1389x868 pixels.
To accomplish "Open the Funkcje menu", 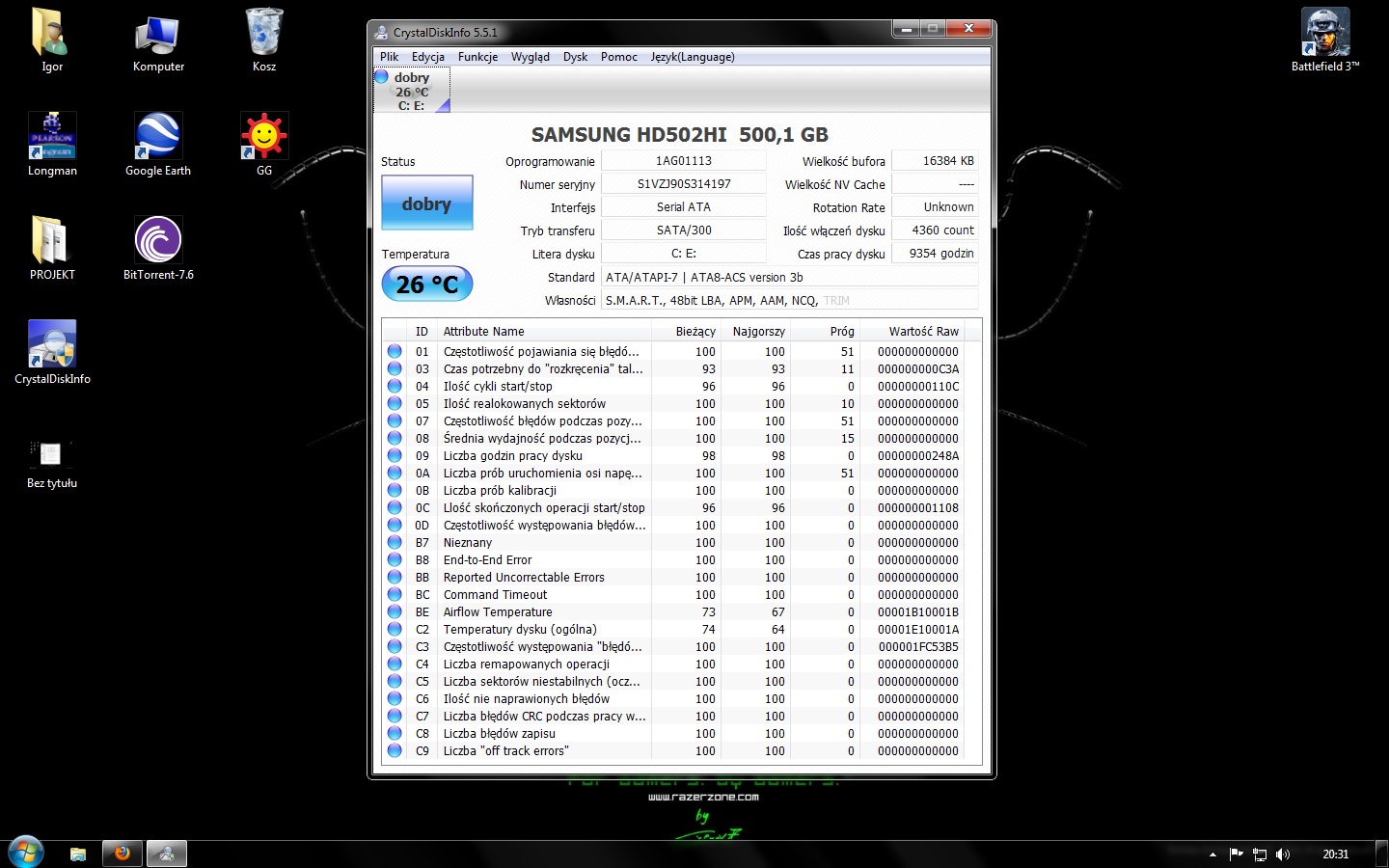I will tap(477, 57).
